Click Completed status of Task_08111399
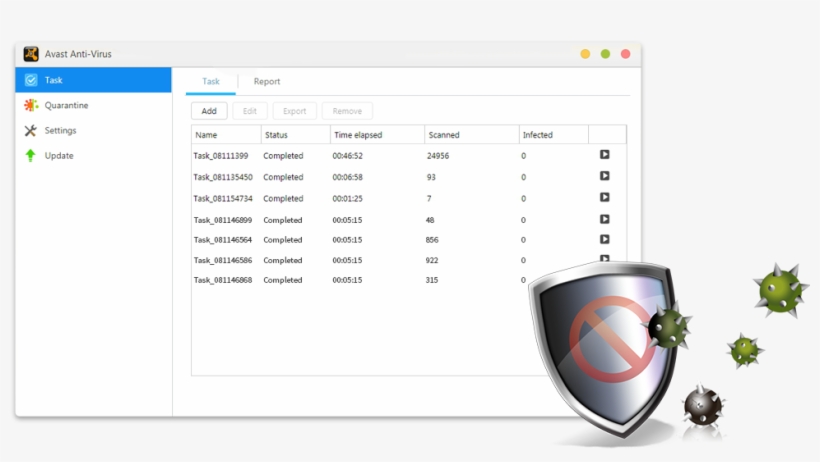The image size is (820, 462). pyautogui.click(x=283, y=156)
